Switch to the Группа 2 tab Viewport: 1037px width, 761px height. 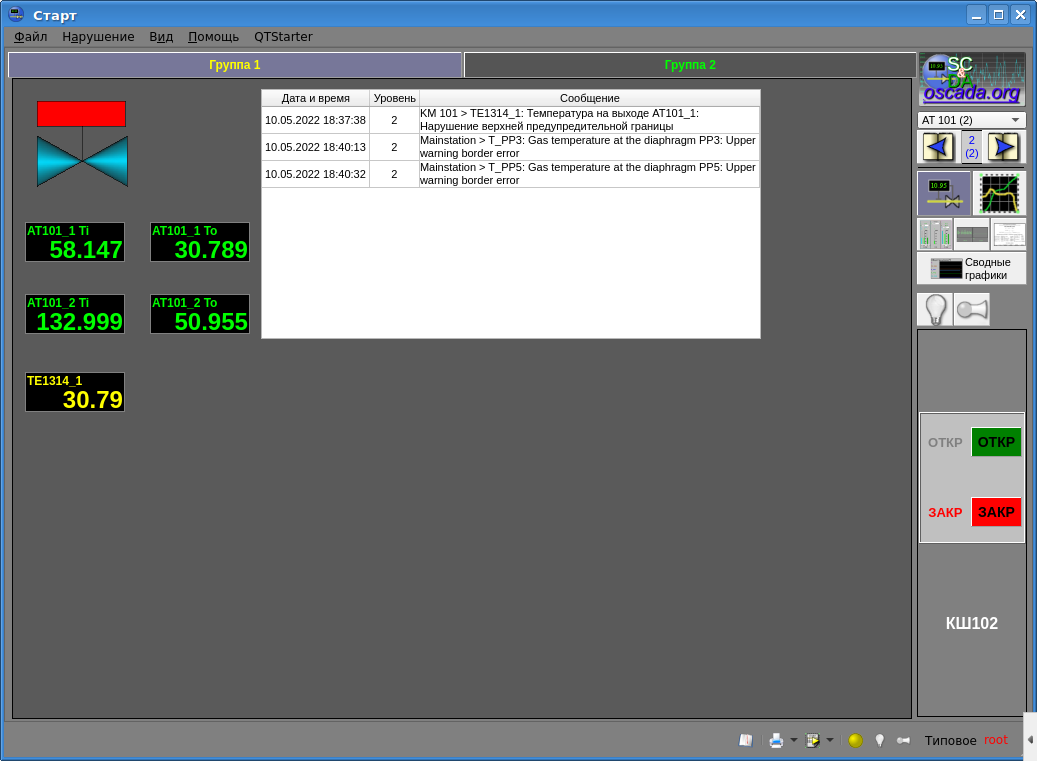(x=690, y=65)
